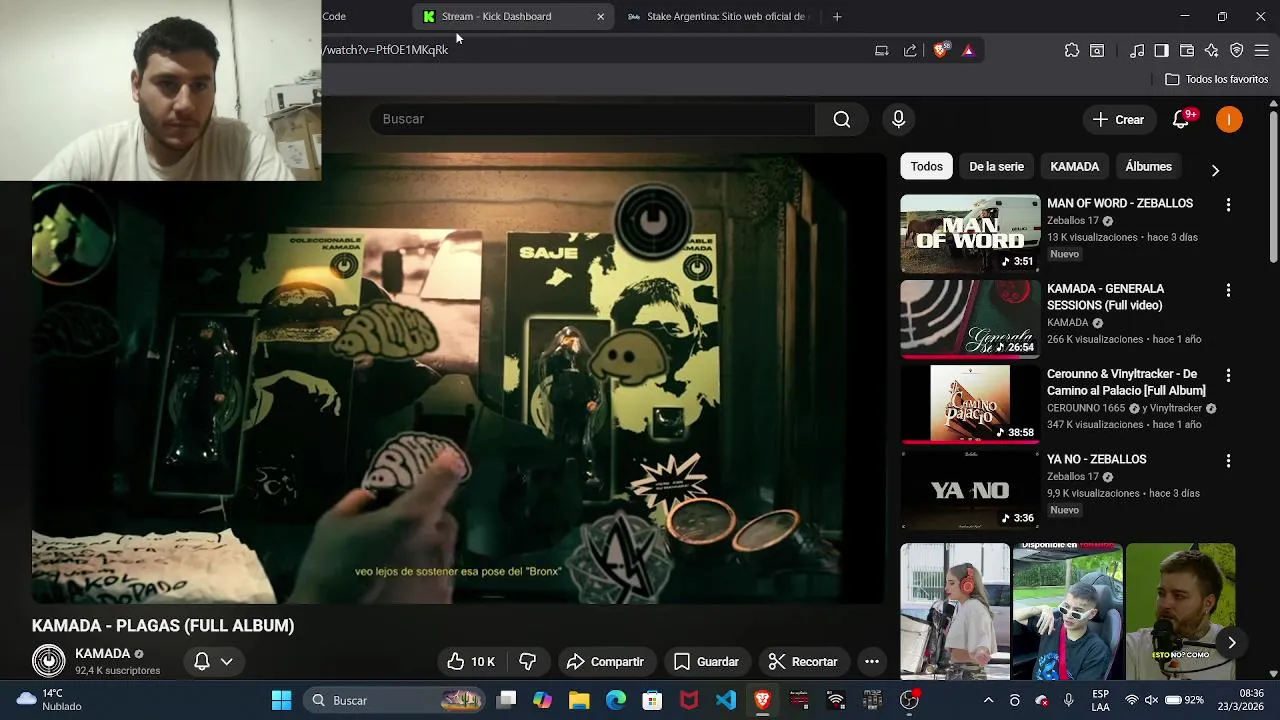The width and height of the screenshot is (1280, 720).
Task: Click the share page icon in address bar
Action: (x=910, y=50)
